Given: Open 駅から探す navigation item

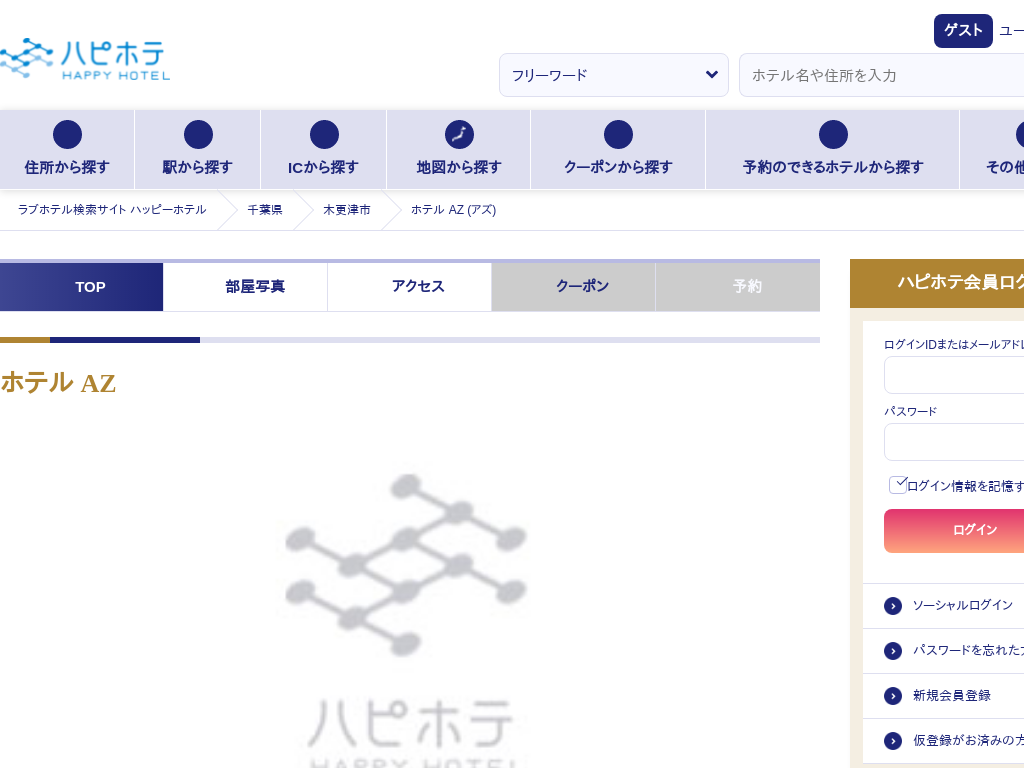Looking at the screenshot, I should pyautogui.click(x=197, y=150).
